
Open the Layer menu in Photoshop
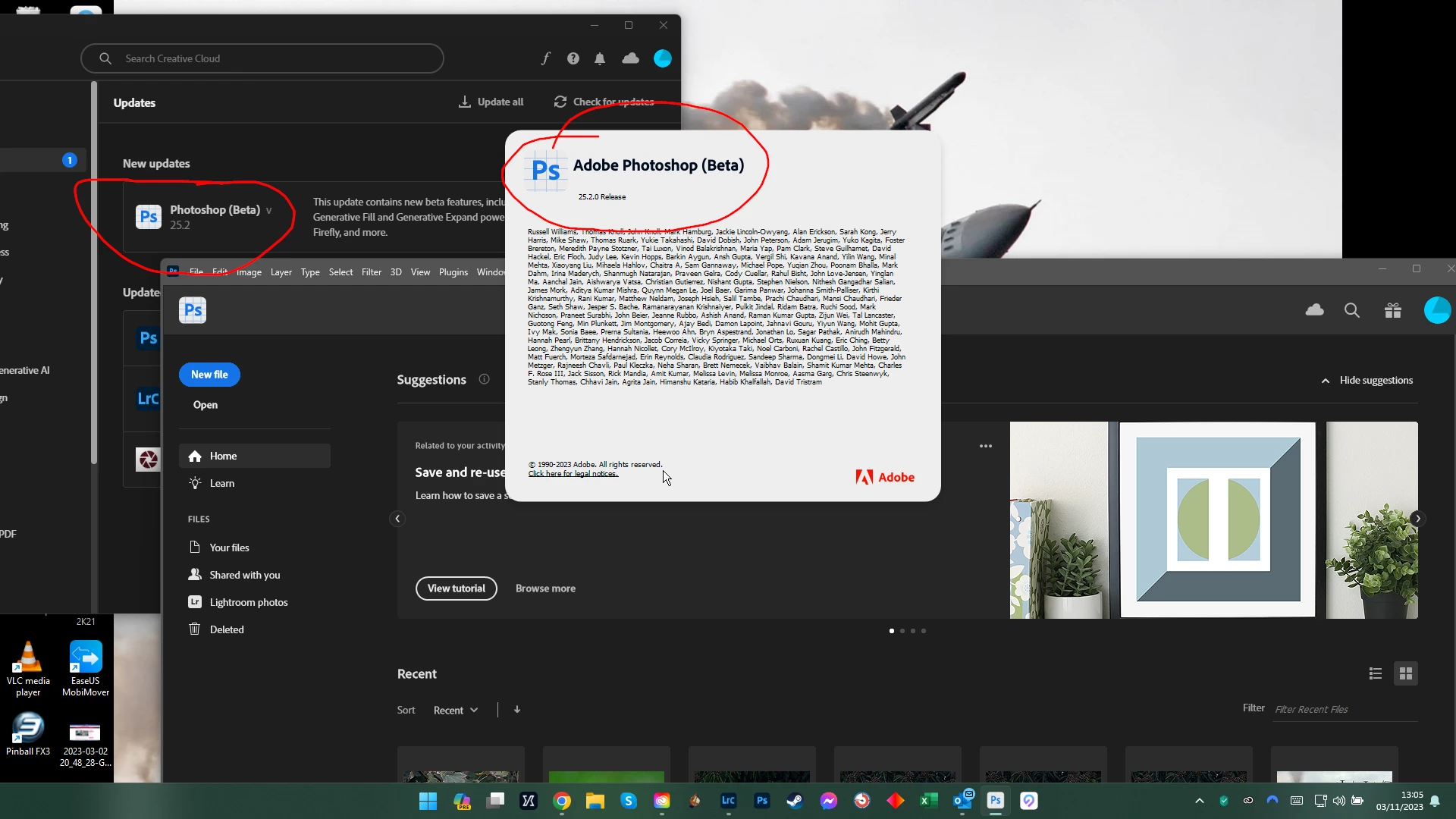coord(281,272)
